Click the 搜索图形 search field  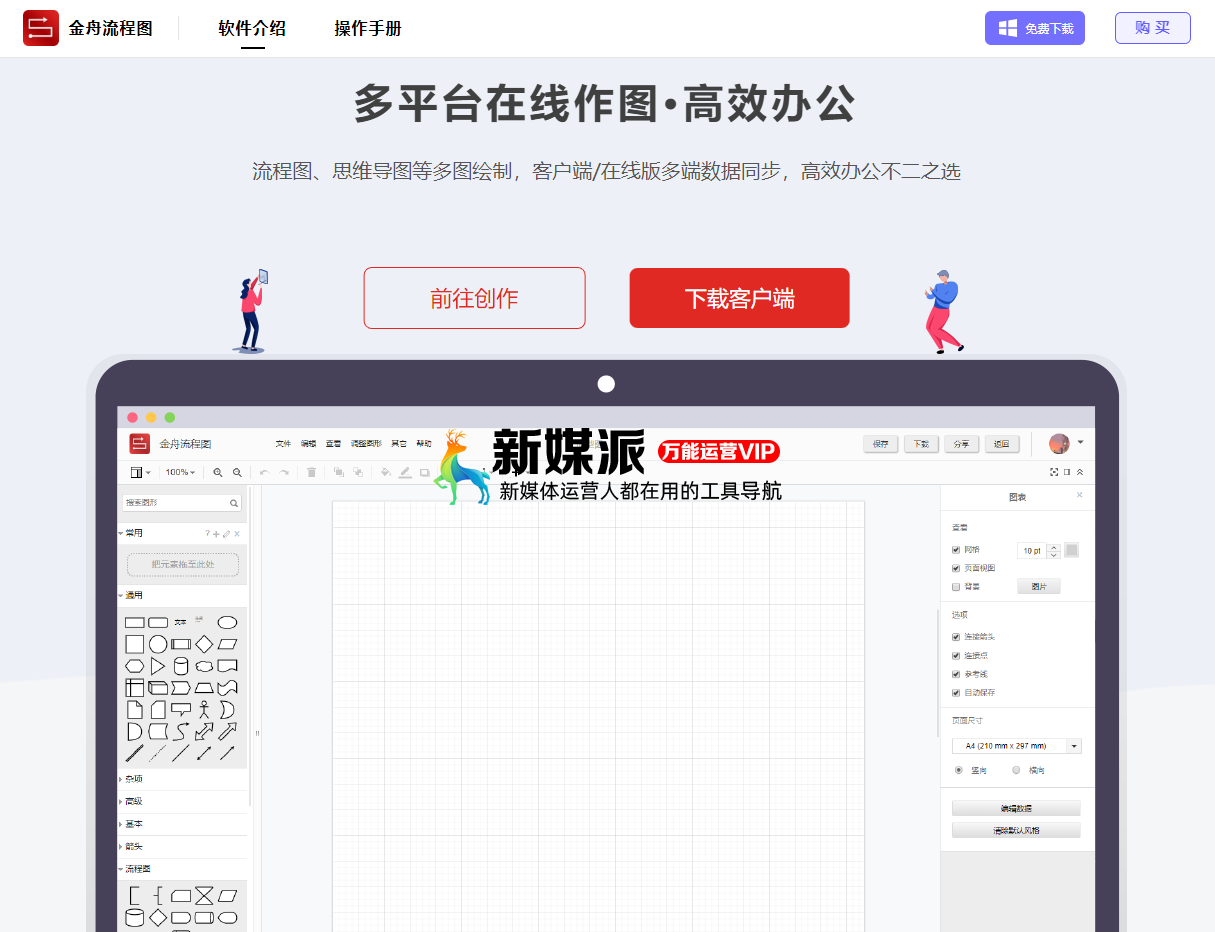[182, 503]
